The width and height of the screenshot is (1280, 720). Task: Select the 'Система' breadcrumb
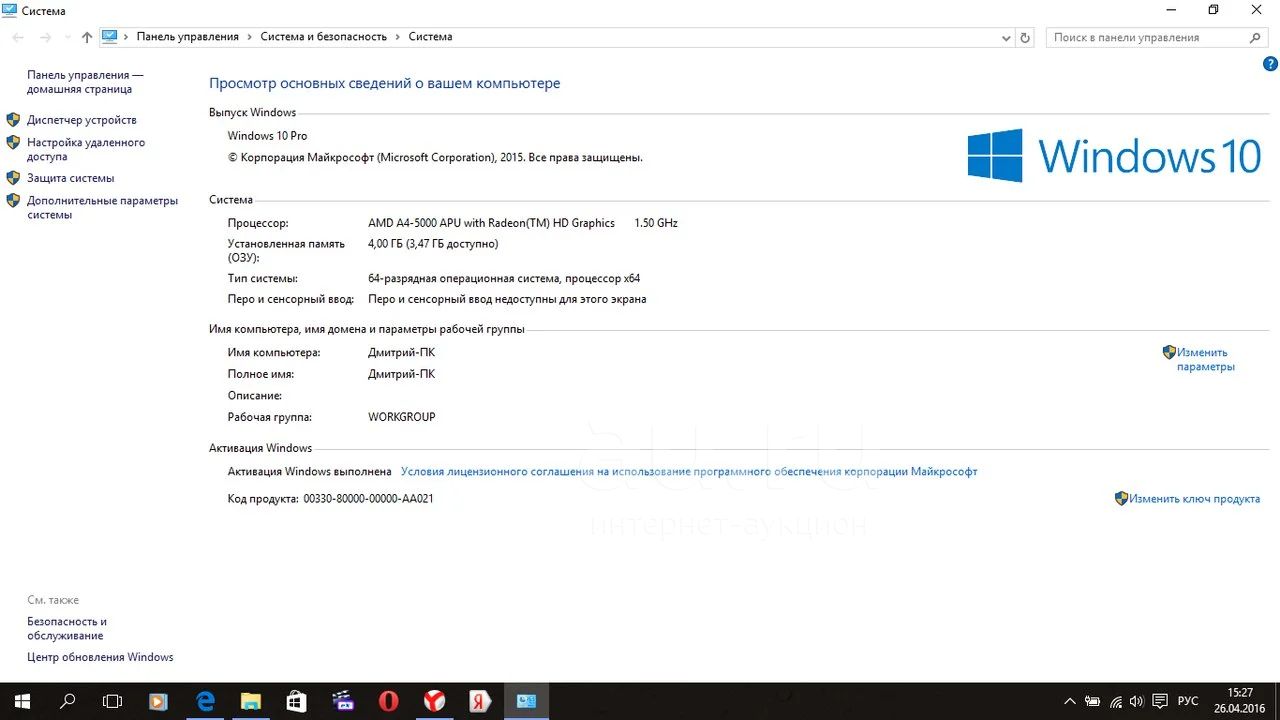point(431,37)
